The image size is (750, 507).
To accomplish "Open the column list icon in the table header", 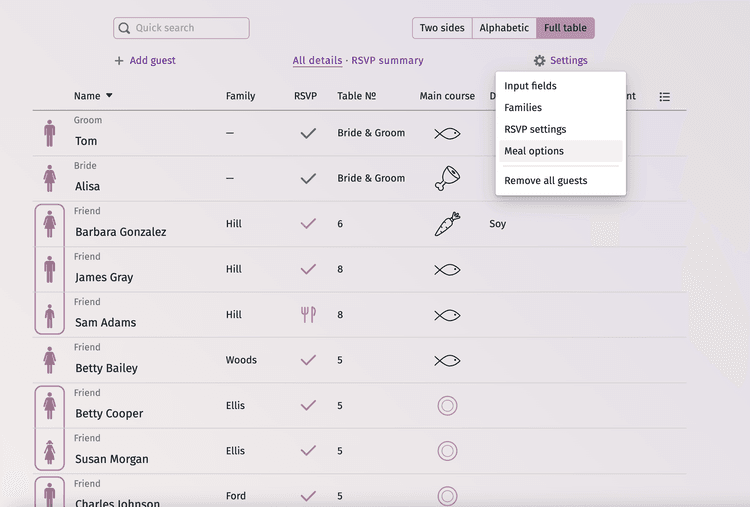I will [x=665, y=97].
